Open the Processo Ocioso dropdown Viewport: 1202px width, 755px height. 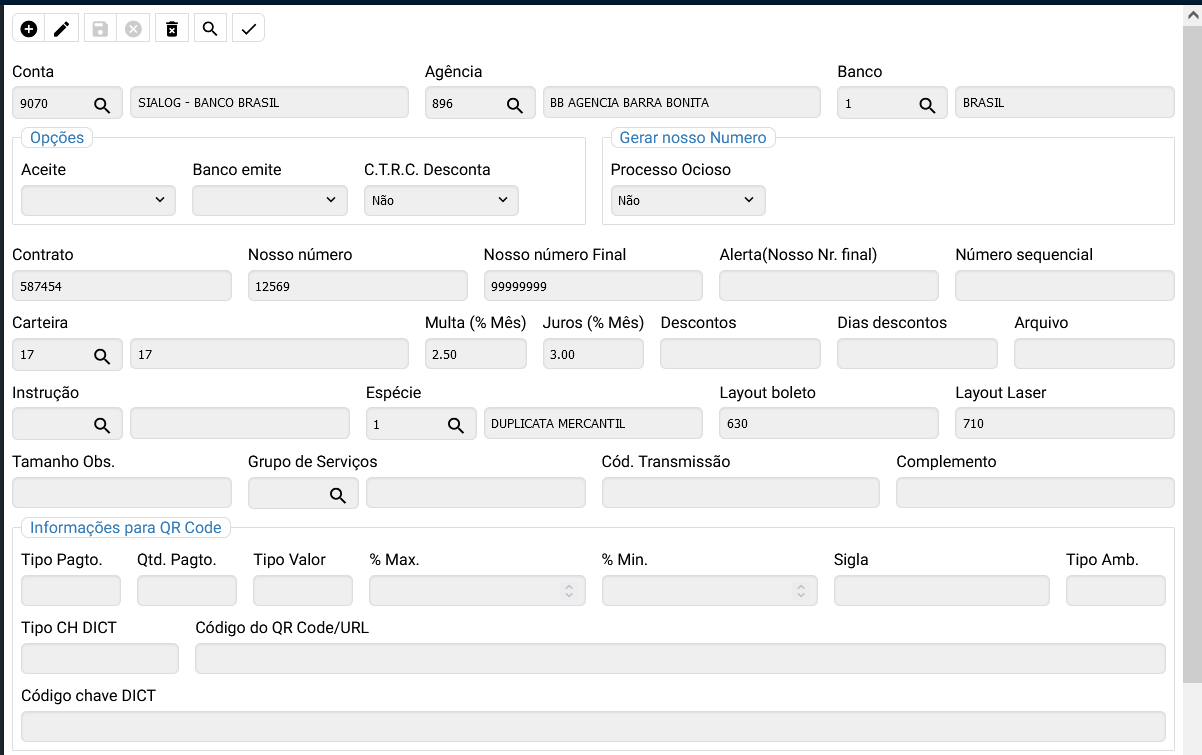click(688, 200)
